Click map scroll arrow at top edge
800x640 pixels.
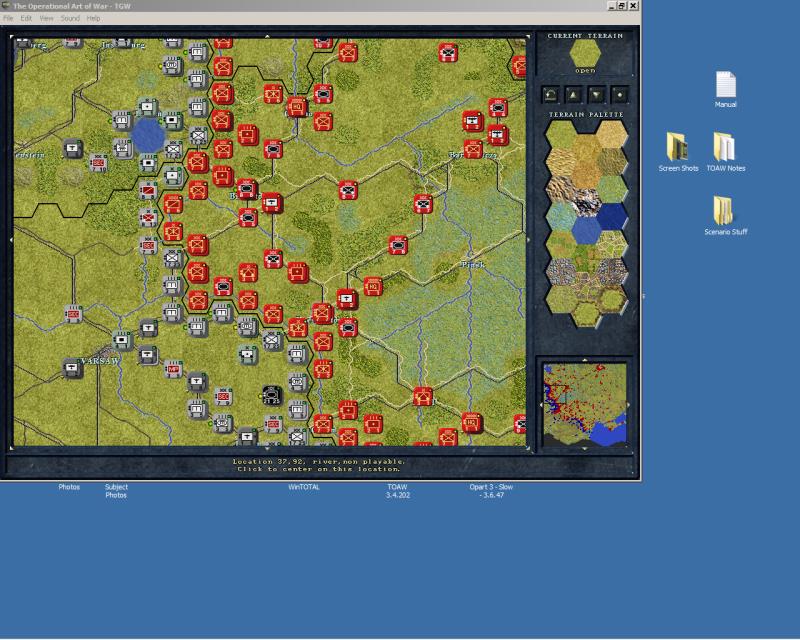click(267, 36)
